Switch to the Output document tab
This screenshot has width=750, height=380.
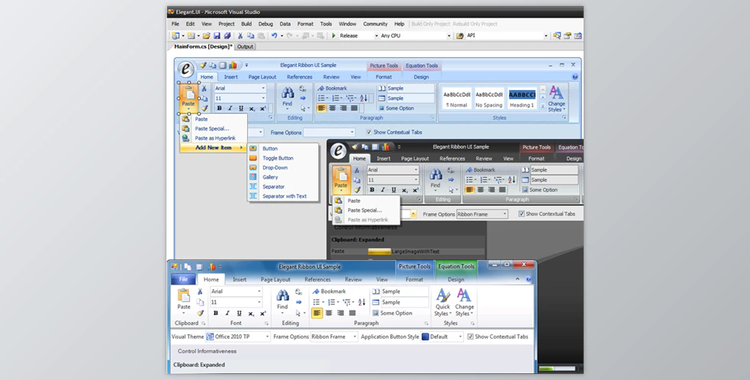point(245,47)
